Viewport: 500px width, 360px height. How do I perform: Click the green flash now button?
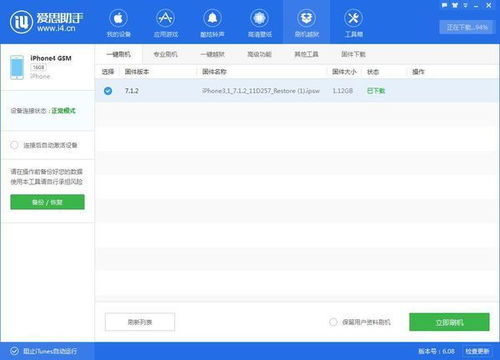[449, 322]
